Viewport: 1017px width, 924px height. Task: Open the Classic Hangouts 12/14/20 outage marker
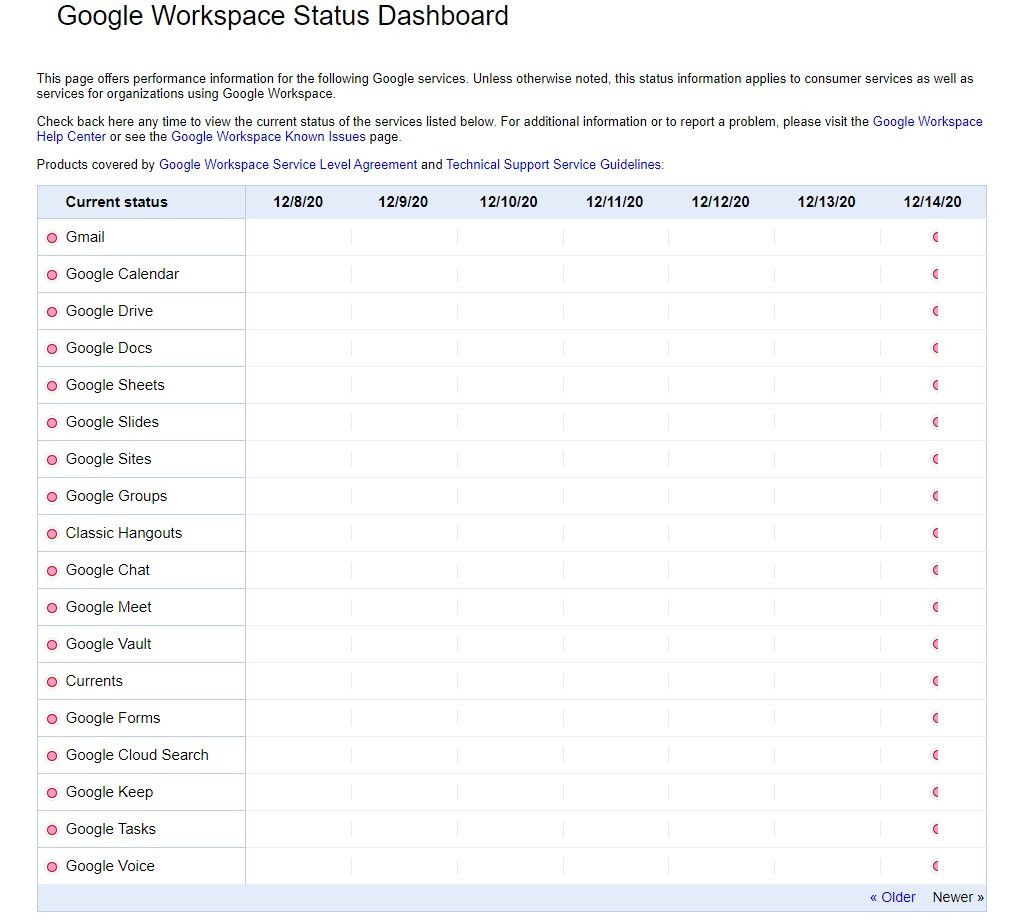[935, 532]
